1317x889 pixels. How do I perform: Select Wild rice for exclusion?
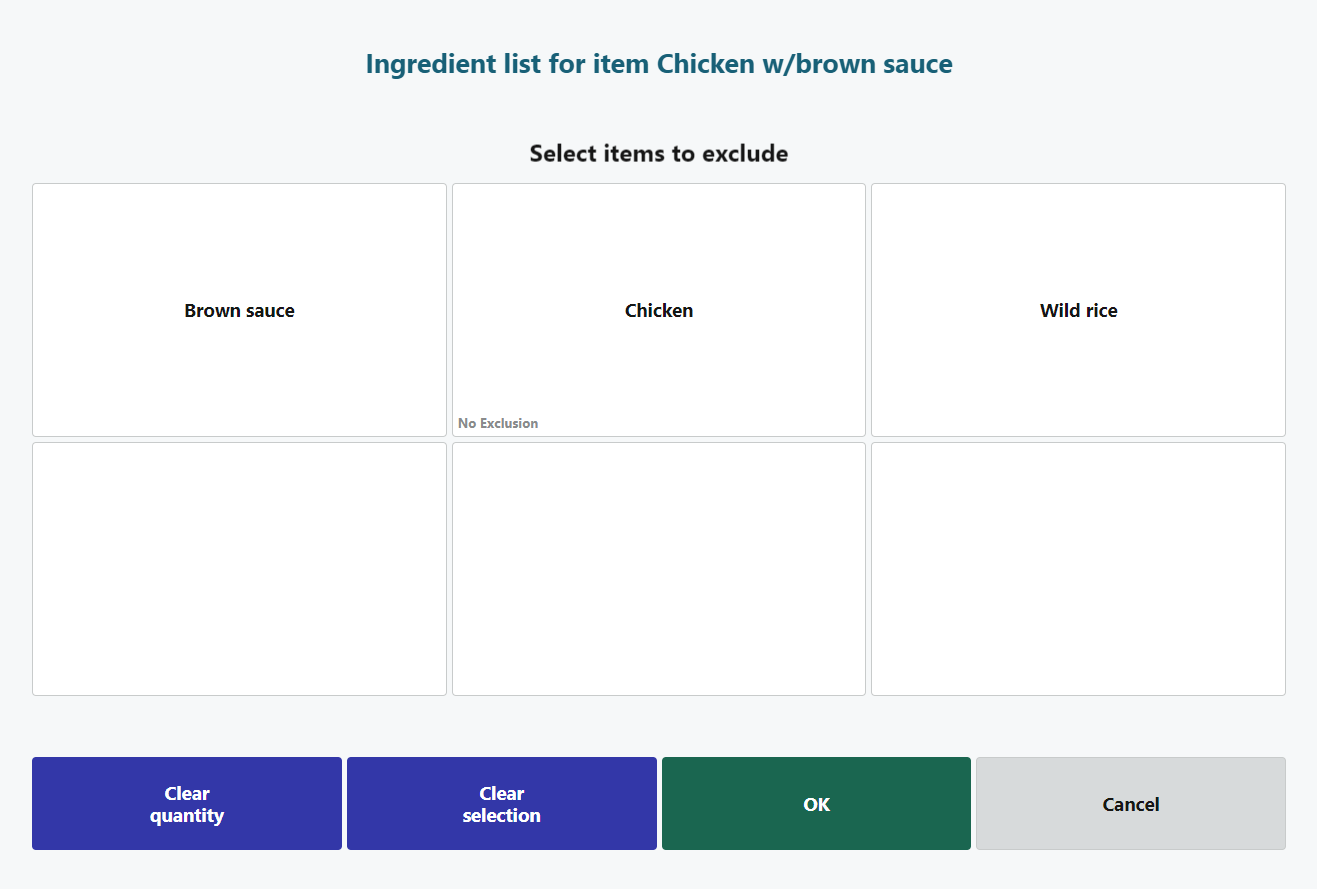[1078, 310]
